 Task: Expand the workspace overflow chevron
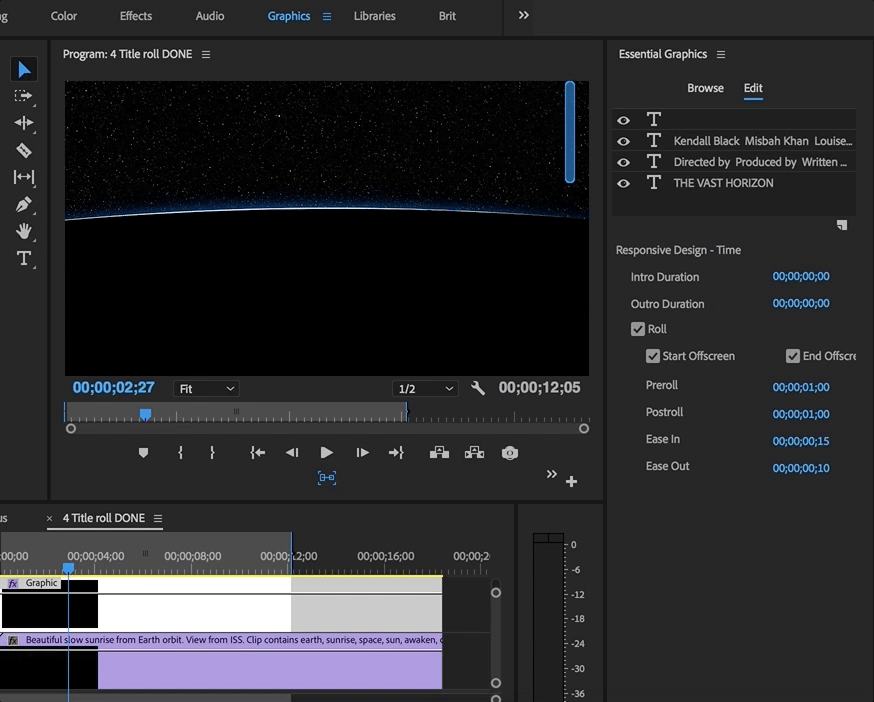[524, 16]
